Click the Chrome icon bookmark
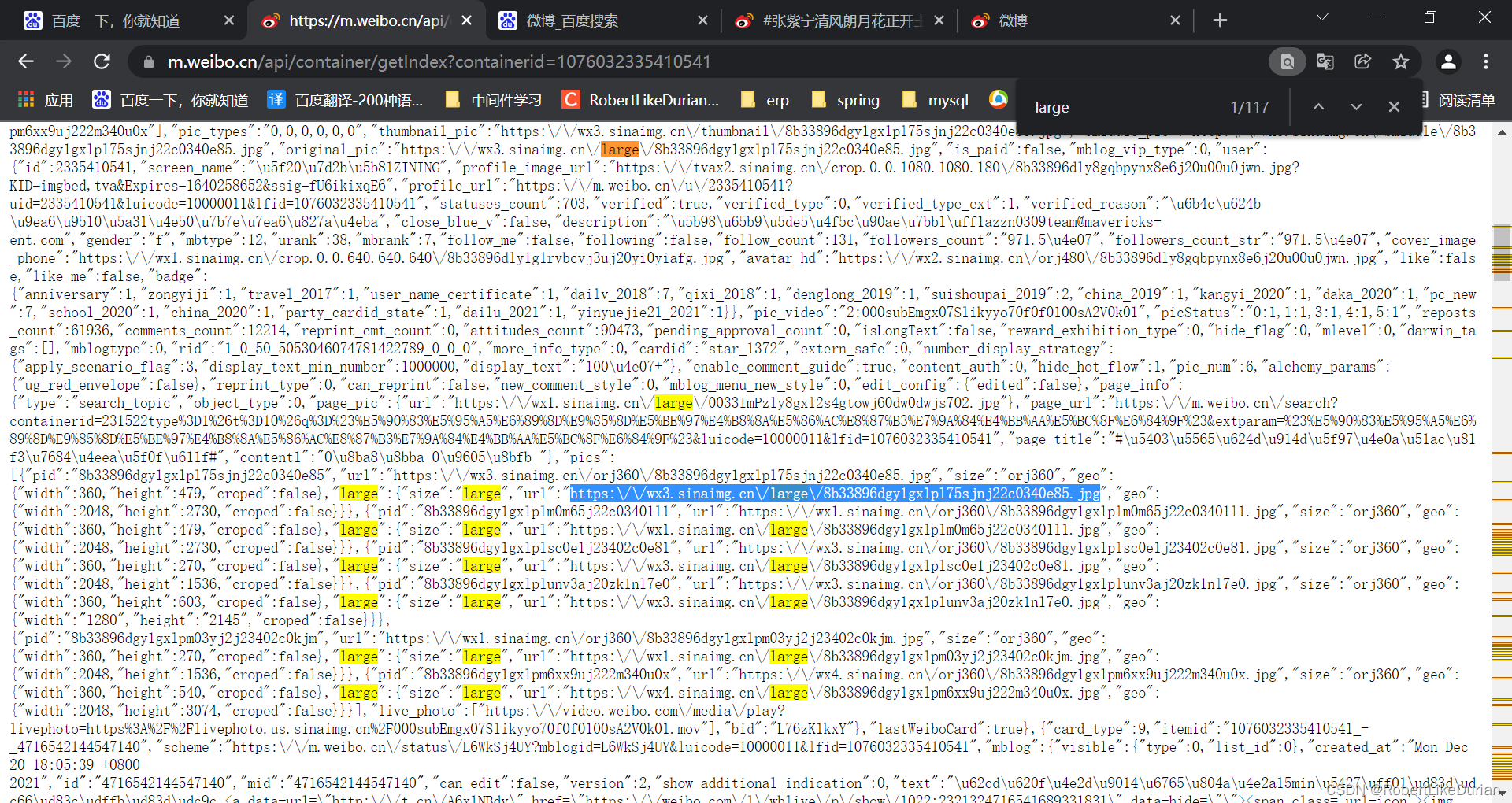The height and width of the screenshot is (803, 1512). click(x=999, y=99)
